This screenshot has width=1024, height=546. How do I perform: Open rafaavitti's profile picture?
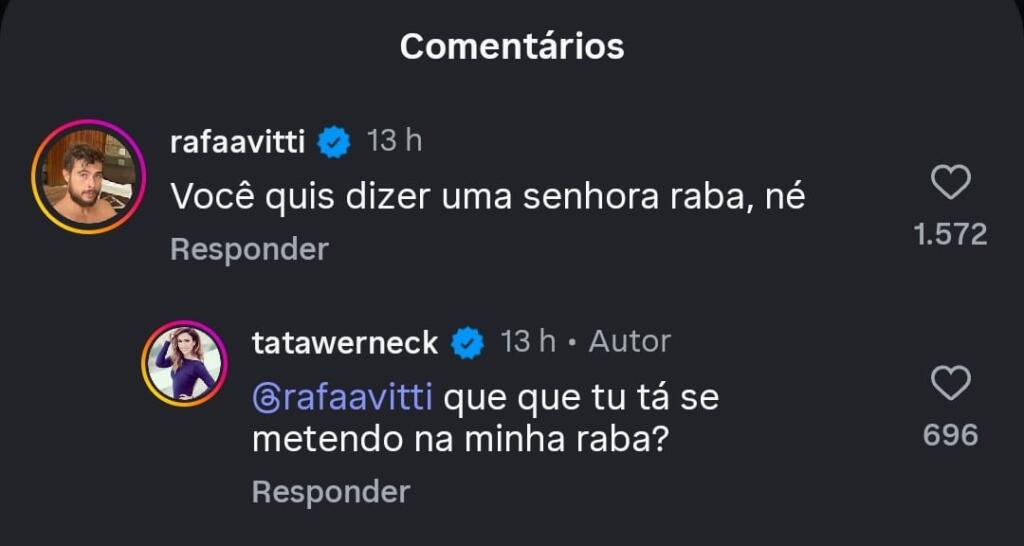[89, 177]
